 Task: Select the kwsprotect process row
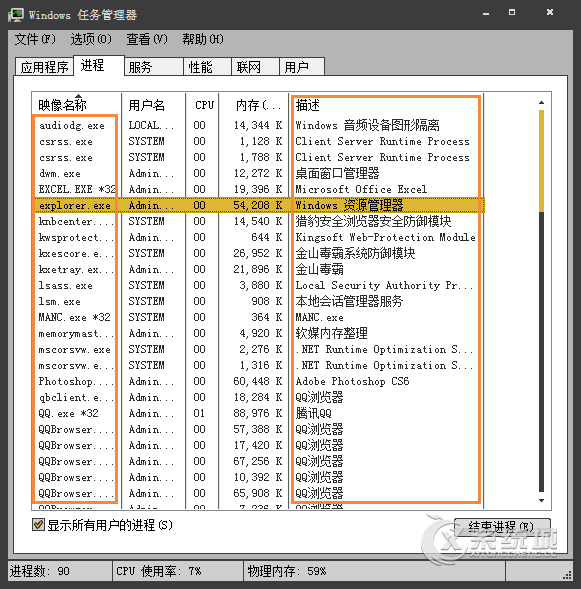[258, 237]
